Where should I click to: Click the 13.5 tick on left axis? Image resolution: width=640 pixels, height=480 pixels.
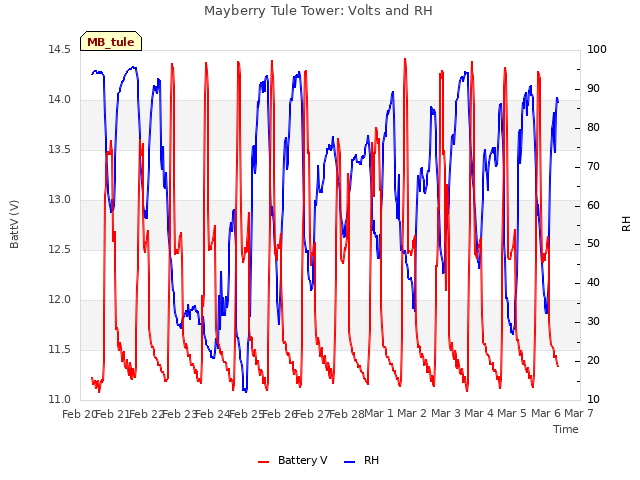[x=60, y=149]
